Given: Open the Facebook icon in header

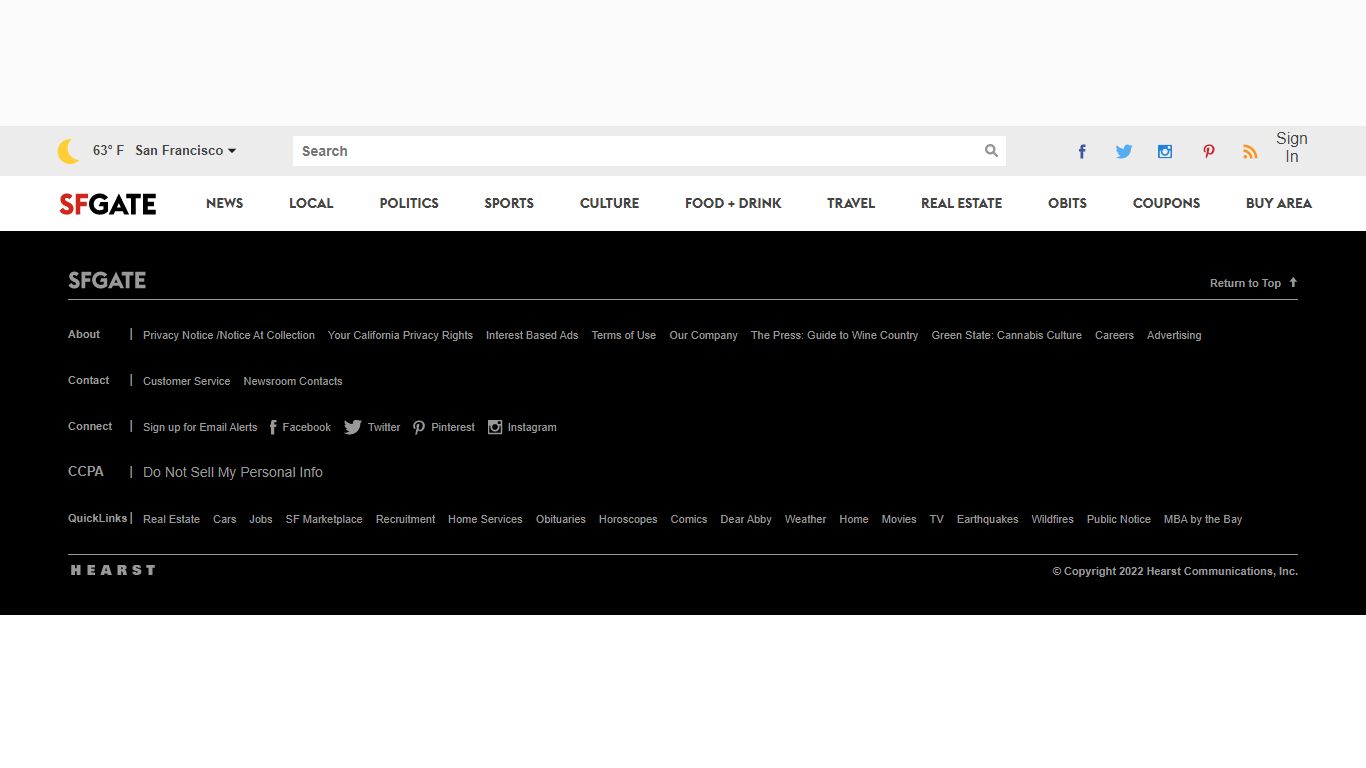Looking at the screenshot, I should pyautogui.click(x=1082, y=151).
